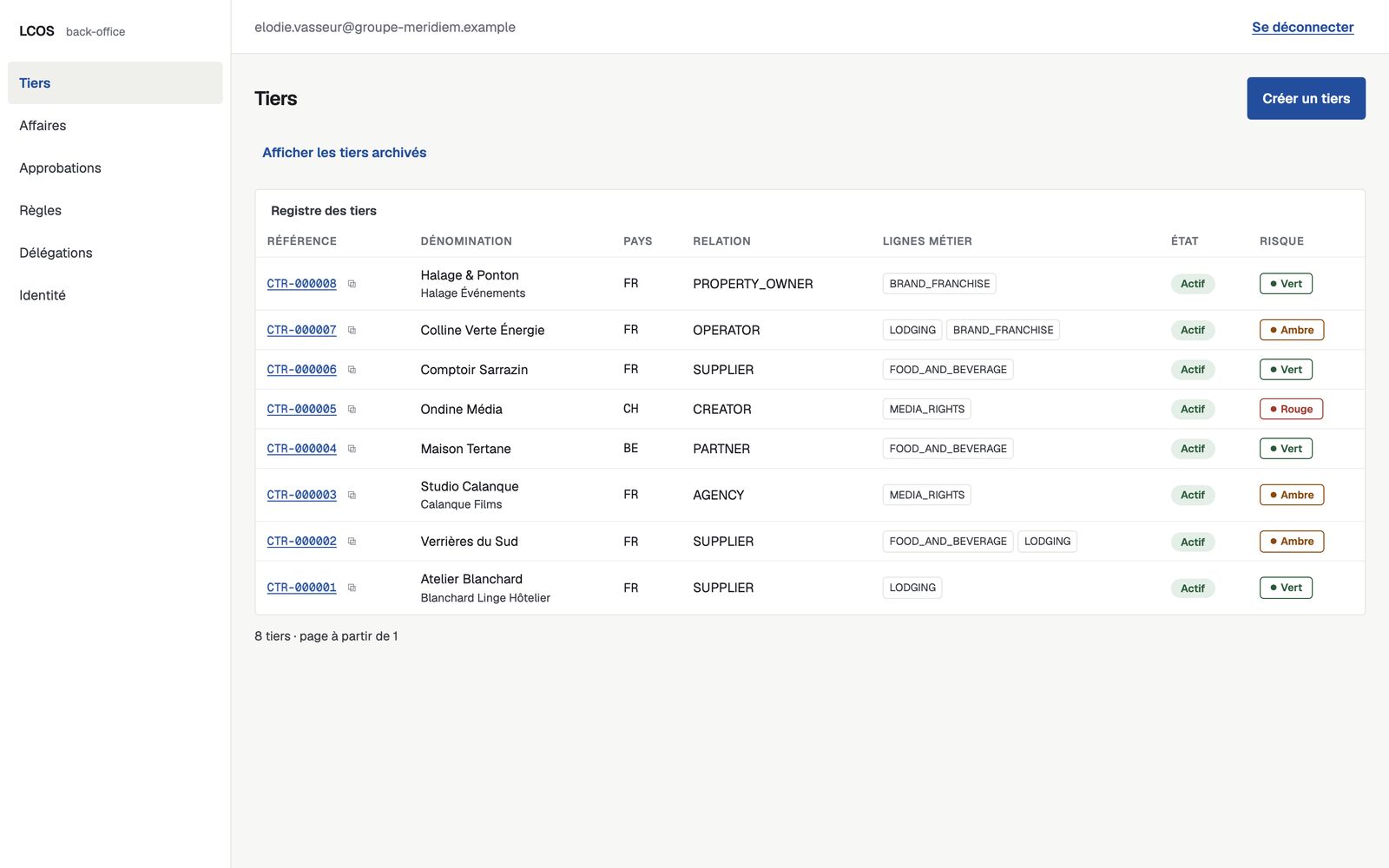Screen dimensions: 1389x868
Task: Copy reference CTR-000001 with copy icon
Action: tap(352, 588)
